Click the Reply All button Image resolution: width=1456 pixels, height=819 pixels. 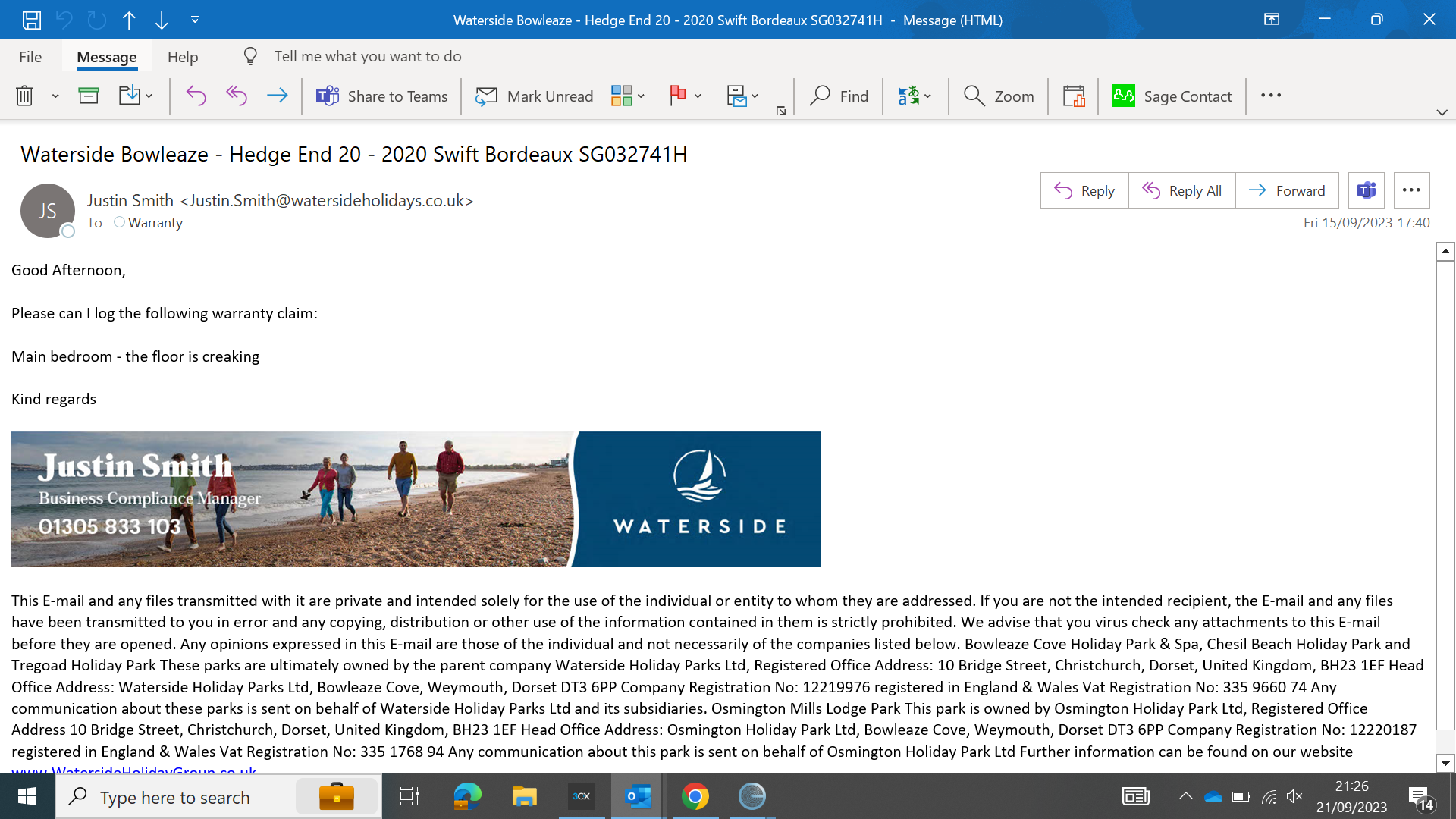coord(1181,190)
